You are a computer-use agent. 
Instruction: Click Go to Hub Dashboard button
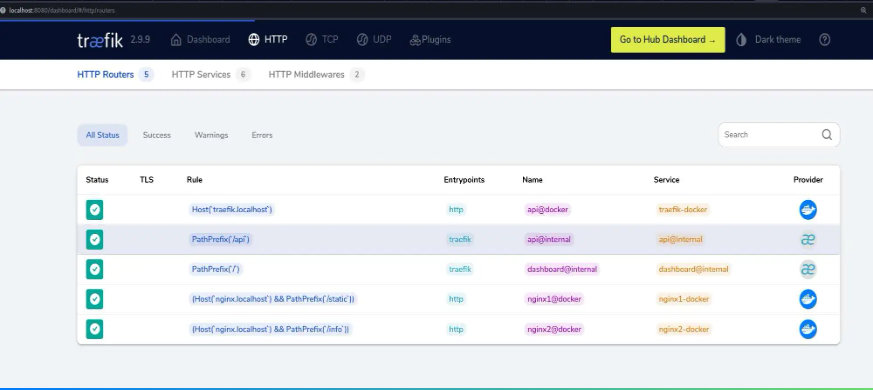pos(668,40)
